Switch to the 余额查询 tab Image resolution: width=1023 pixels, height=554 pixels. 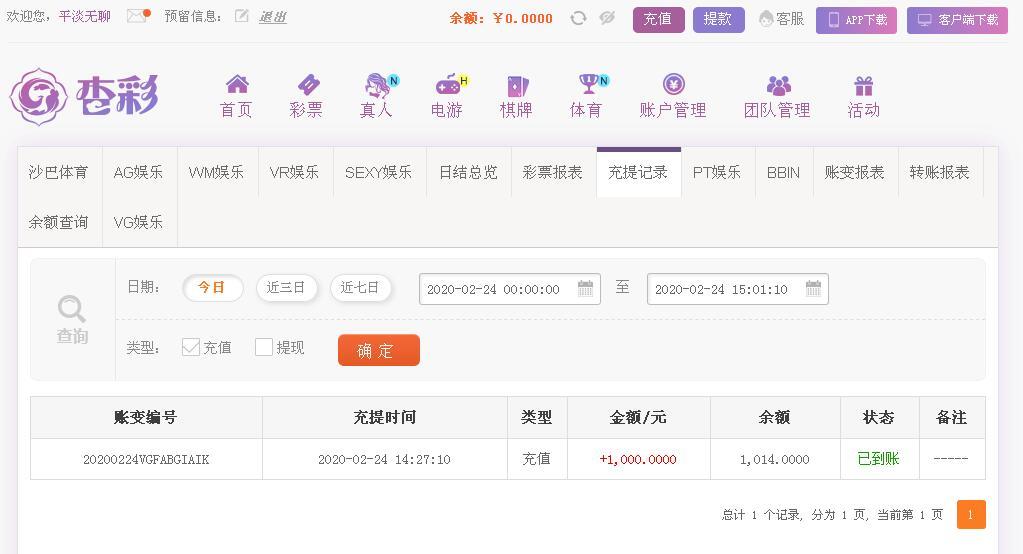(59, 223)
